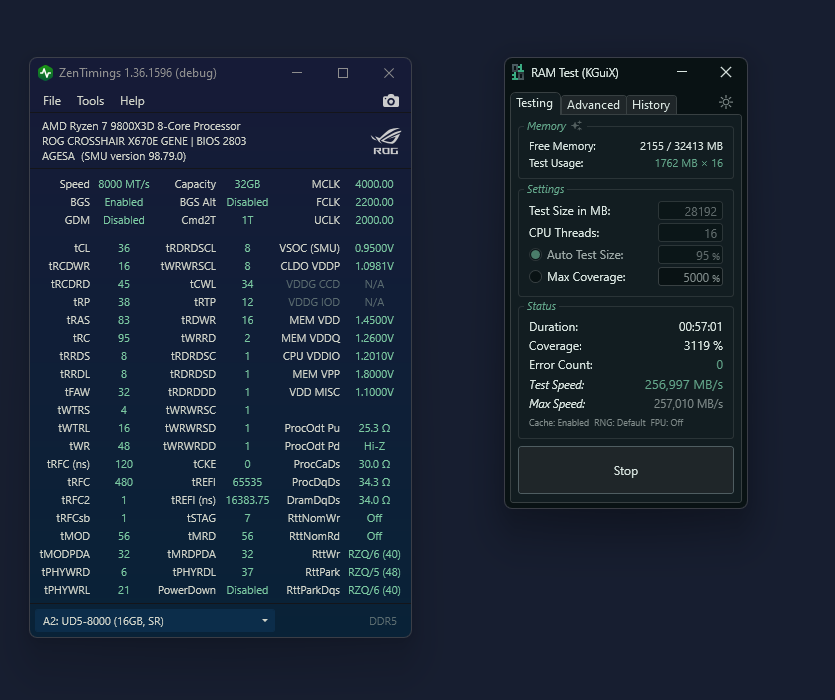
Task: Click the Max Coverage 5000 % field
Action: (x=690, y=277)
